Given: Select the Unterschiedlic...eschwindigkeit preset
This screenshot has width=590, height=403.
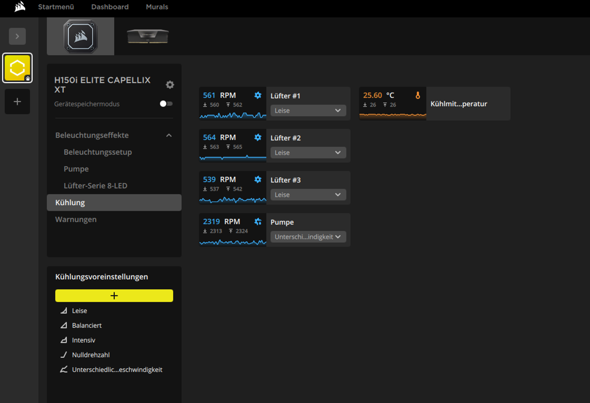Looking at the screenshot, I should pos(117,370).
